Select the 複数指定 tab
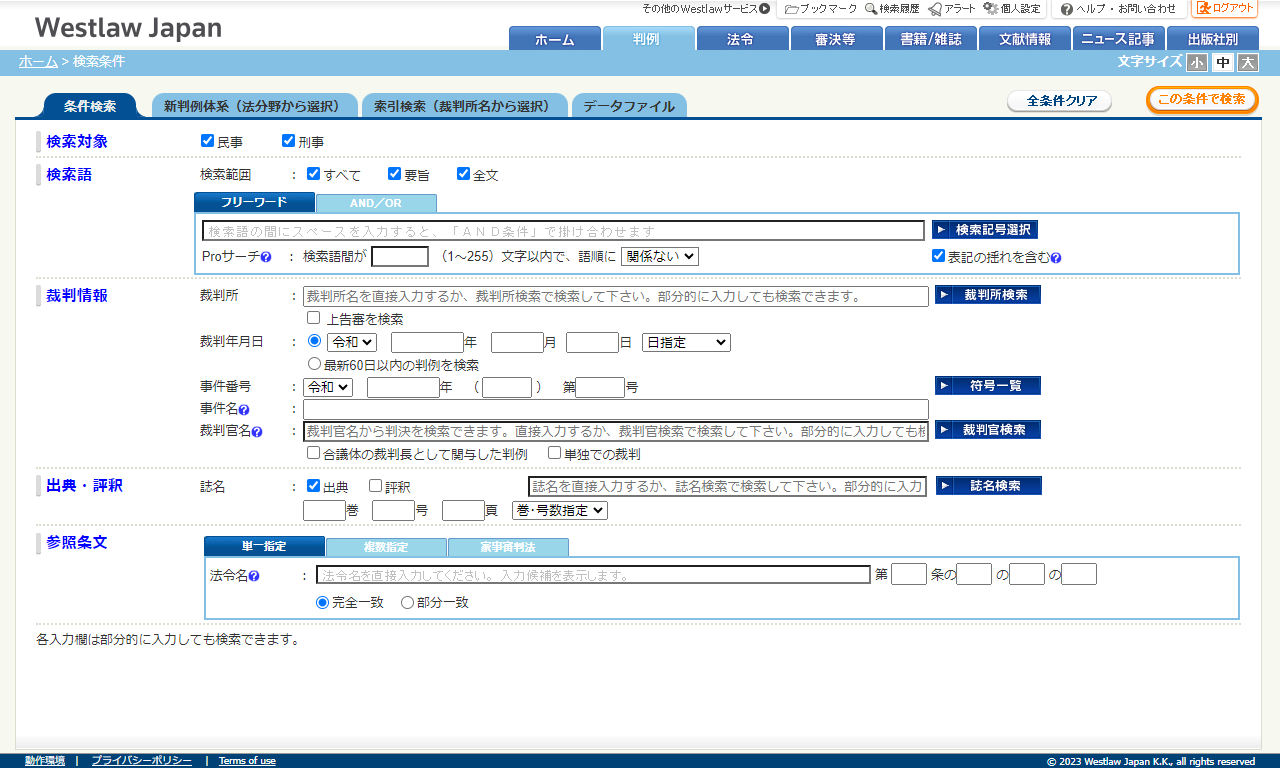1280x768 pixels. (x=386, y=547)
